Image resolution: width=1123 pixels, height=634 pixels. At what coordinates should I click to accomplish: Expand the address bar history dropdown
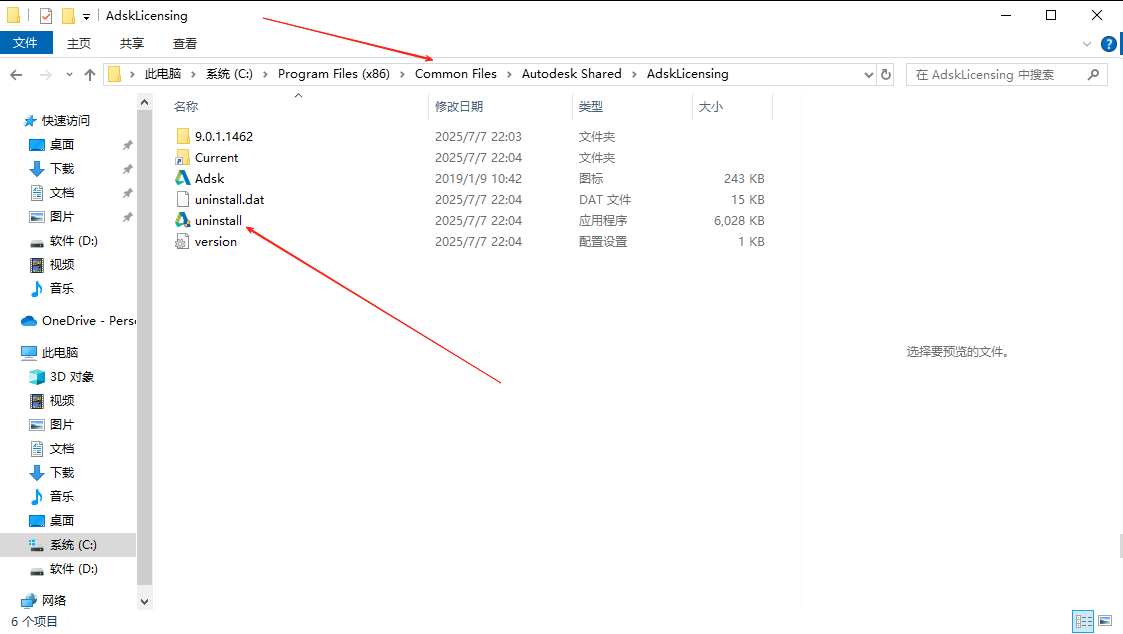(868, 75)
